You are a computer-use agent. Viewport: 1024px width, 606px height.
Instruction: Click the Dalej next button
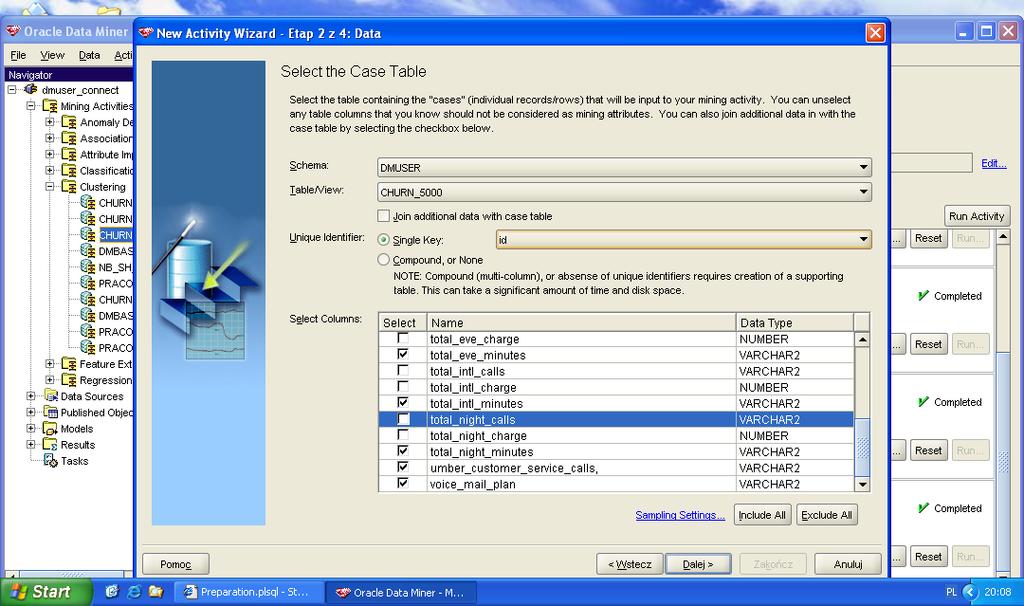click(698, 564)
